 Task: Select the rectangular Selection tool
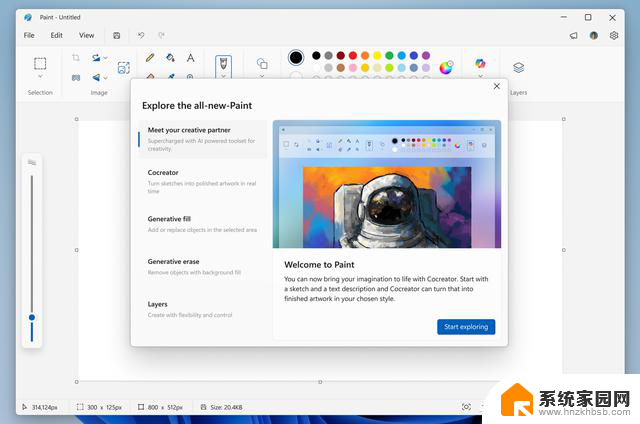[x=40, y=64]
